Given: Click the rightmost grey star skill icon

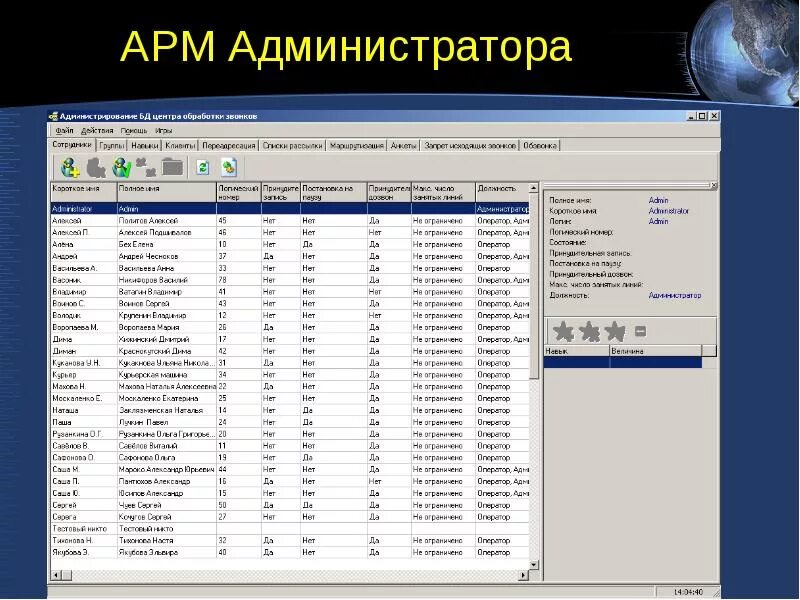Looking at the screenshot, I should point(615,332).
